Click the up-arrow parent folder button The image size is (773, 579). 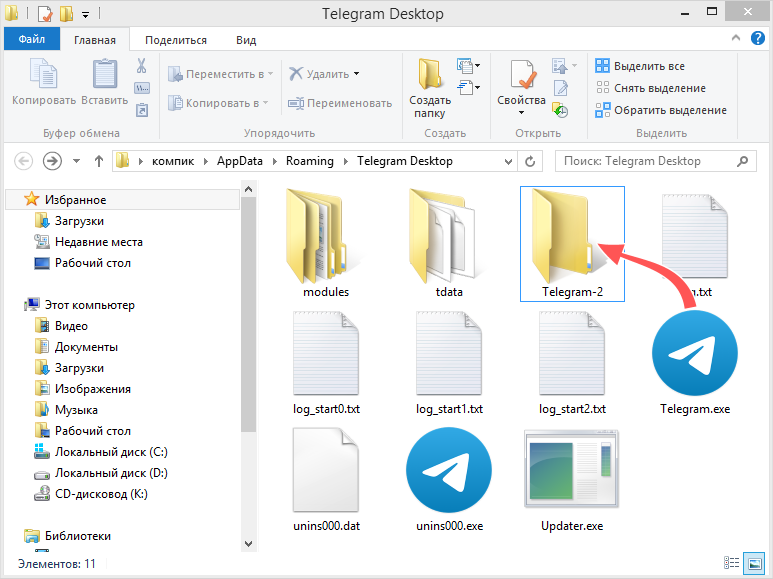99,161
